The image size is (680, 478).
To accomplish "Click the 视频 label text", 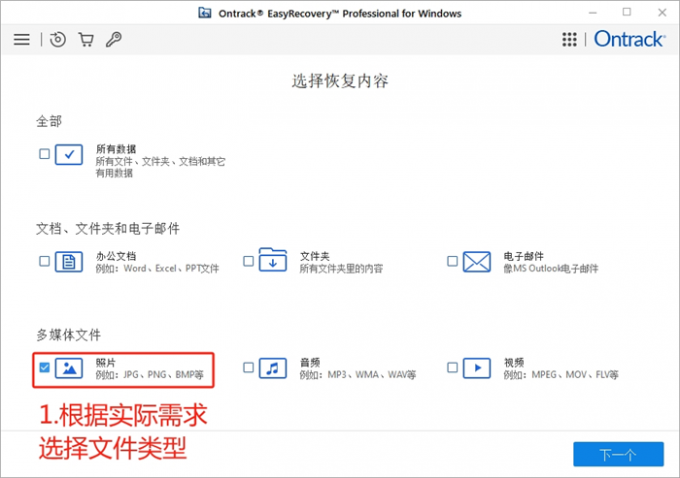I will 514,363.
